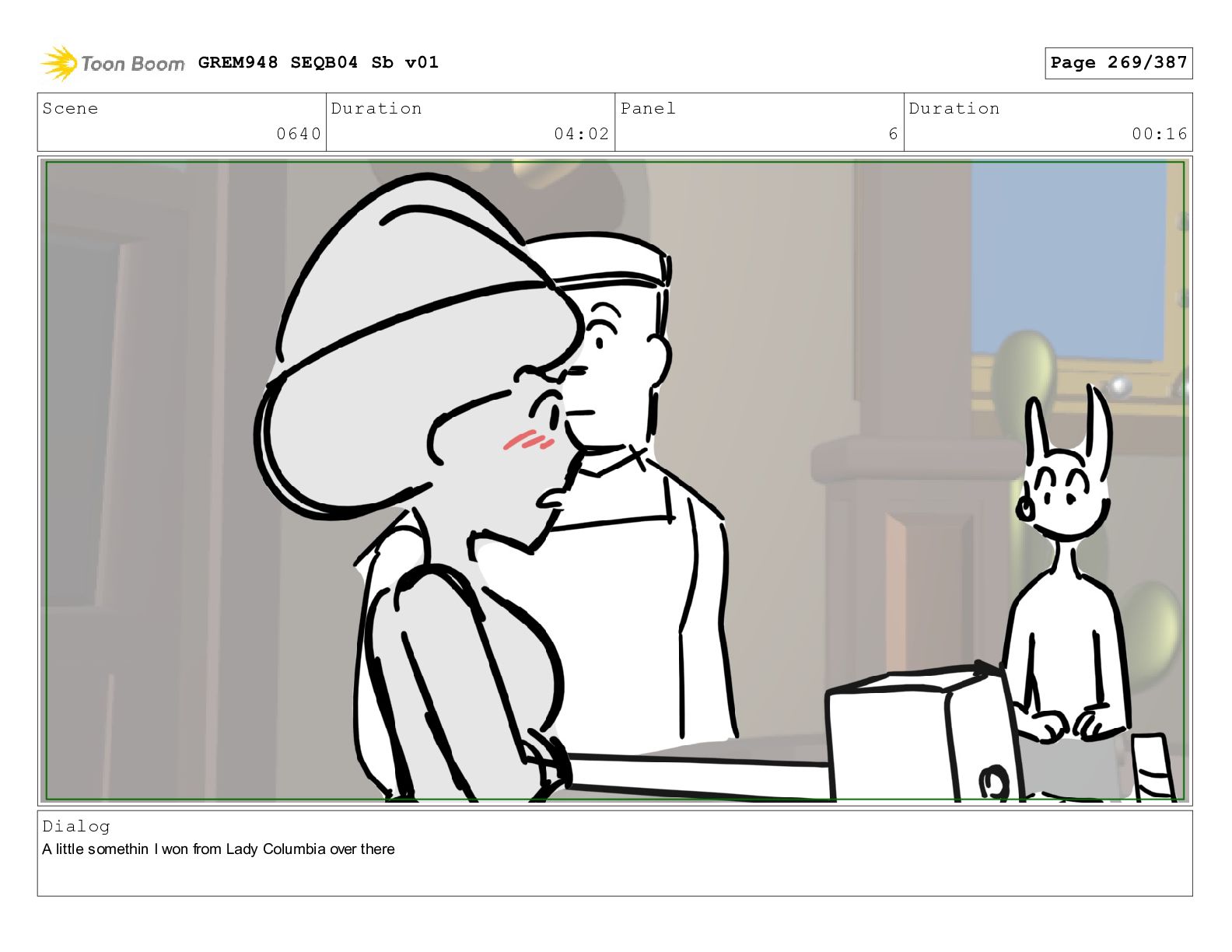Select scene number 0640
Image resolution: width=1232 pixels, height=952 pixels.
(x=299, y=134)
